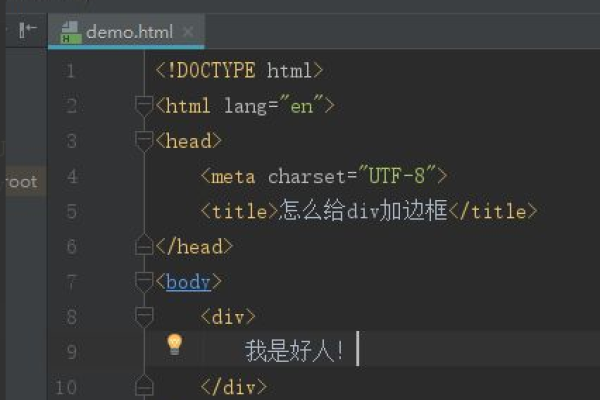Click line number 10 in the gutter
The height and width of the screenshot is (400, 600).
66,387
